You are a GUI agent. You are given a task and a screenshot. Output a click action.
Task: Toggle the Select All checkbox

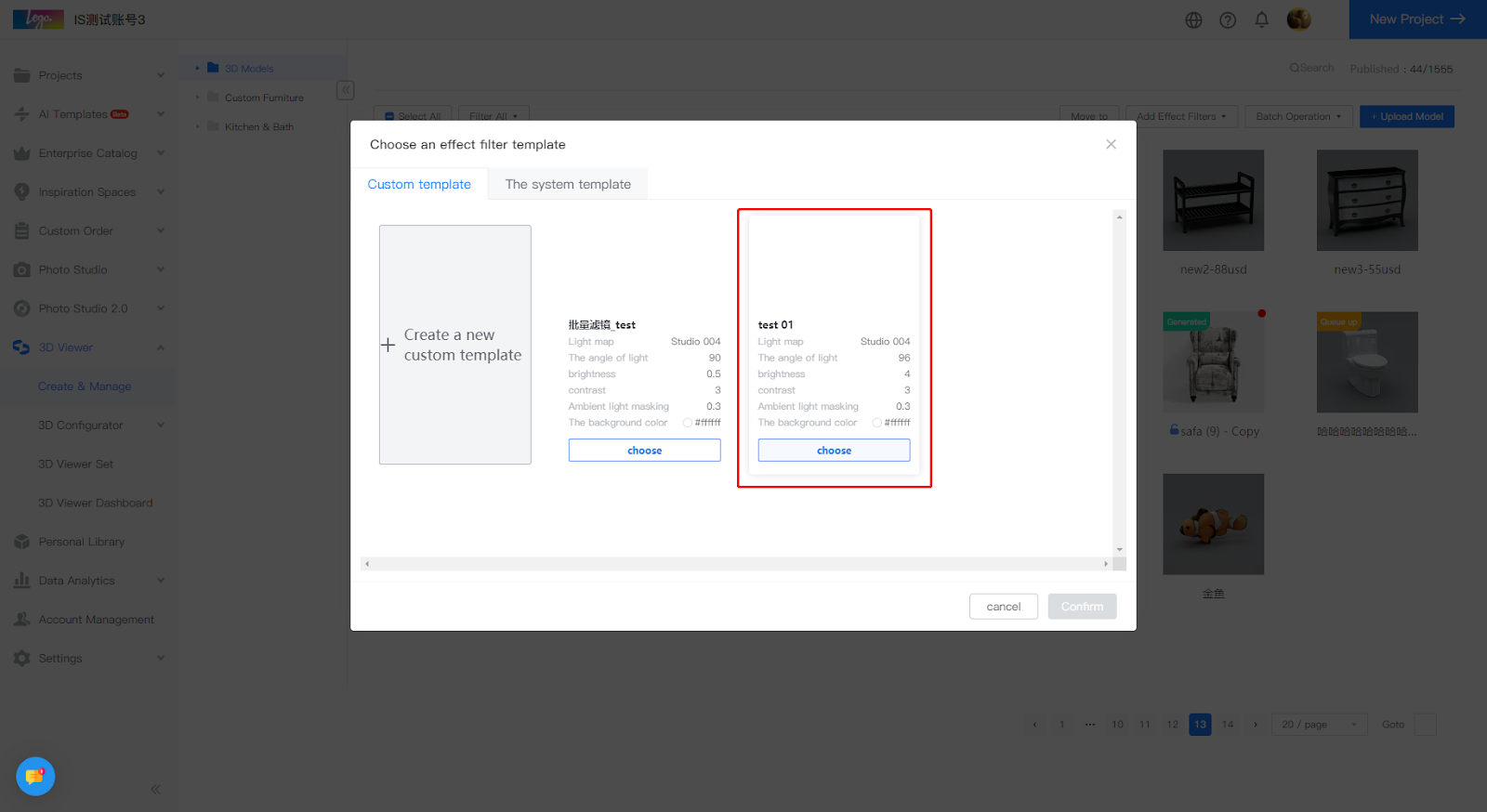click(390, 117)
